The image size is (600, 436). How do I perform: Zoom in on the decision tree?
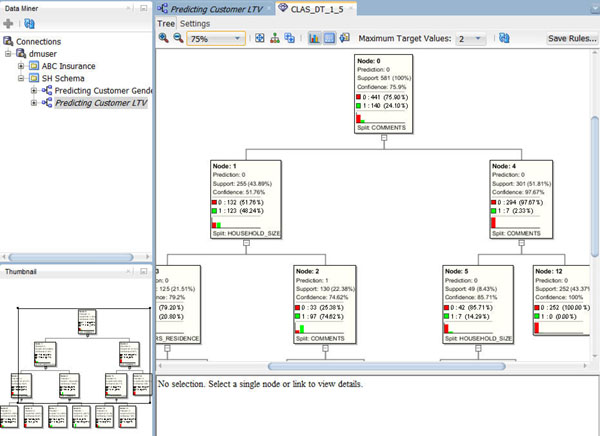point(164,38)
